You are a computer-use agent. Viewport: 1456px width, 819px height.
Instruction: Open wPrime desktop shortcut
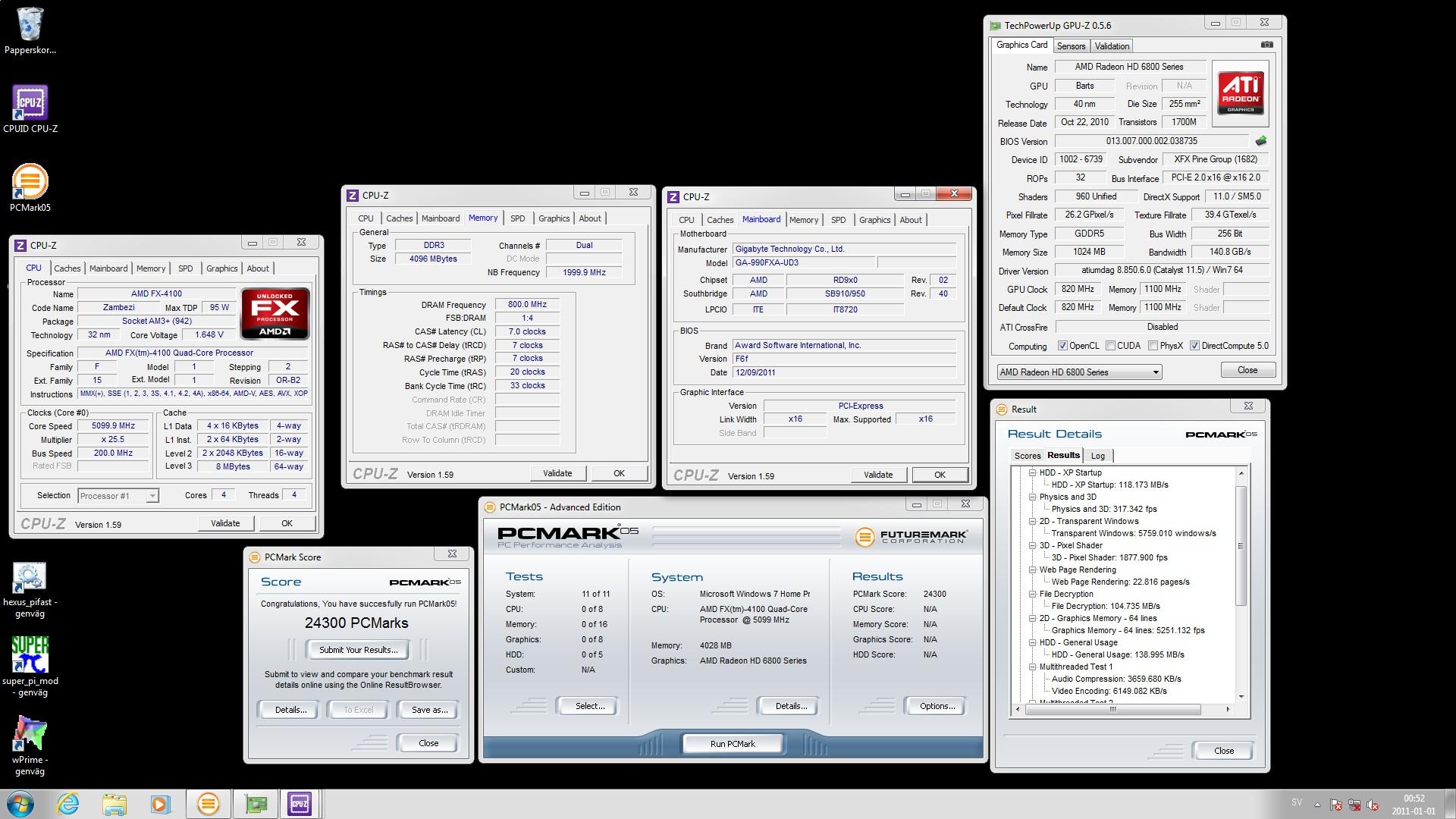[x=30, y=745]
